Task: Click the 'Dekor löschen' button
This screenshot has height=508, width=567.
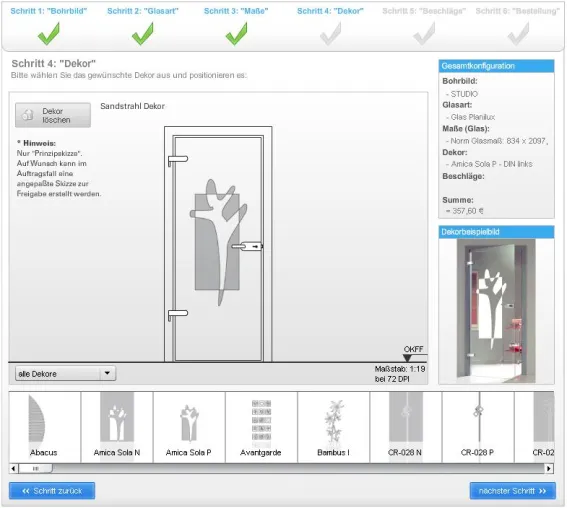Action: click(x=53, y=115)
